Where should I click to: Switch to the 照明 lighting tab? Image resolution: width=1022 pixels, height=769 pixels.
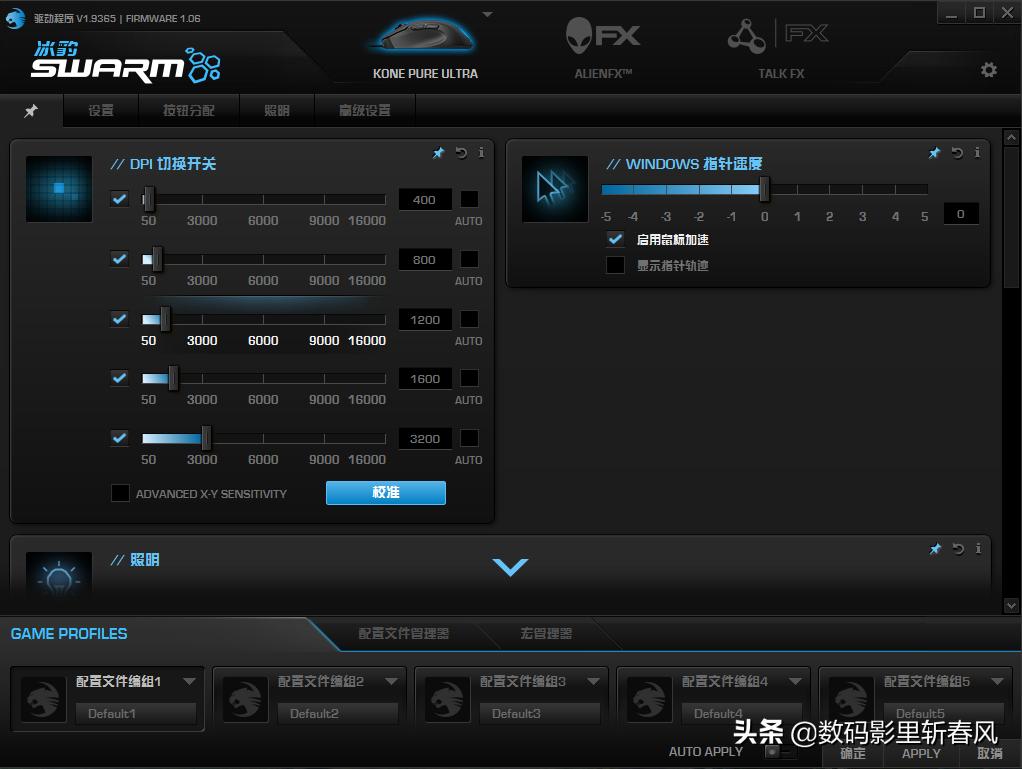[277, 110]
